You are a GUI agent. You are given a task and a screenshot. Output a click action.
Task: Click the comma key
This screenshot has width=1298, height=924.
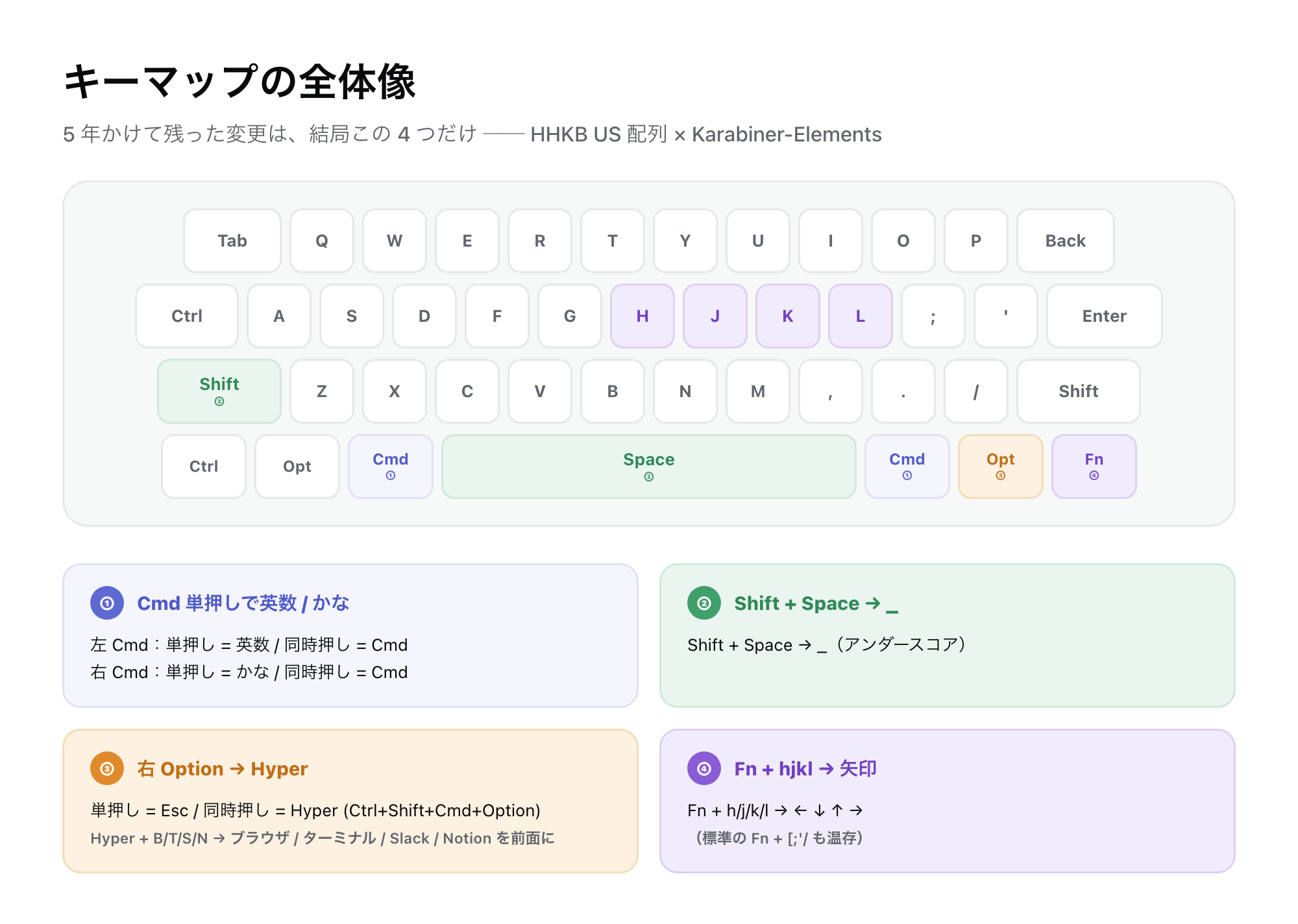tap(831, 391)
